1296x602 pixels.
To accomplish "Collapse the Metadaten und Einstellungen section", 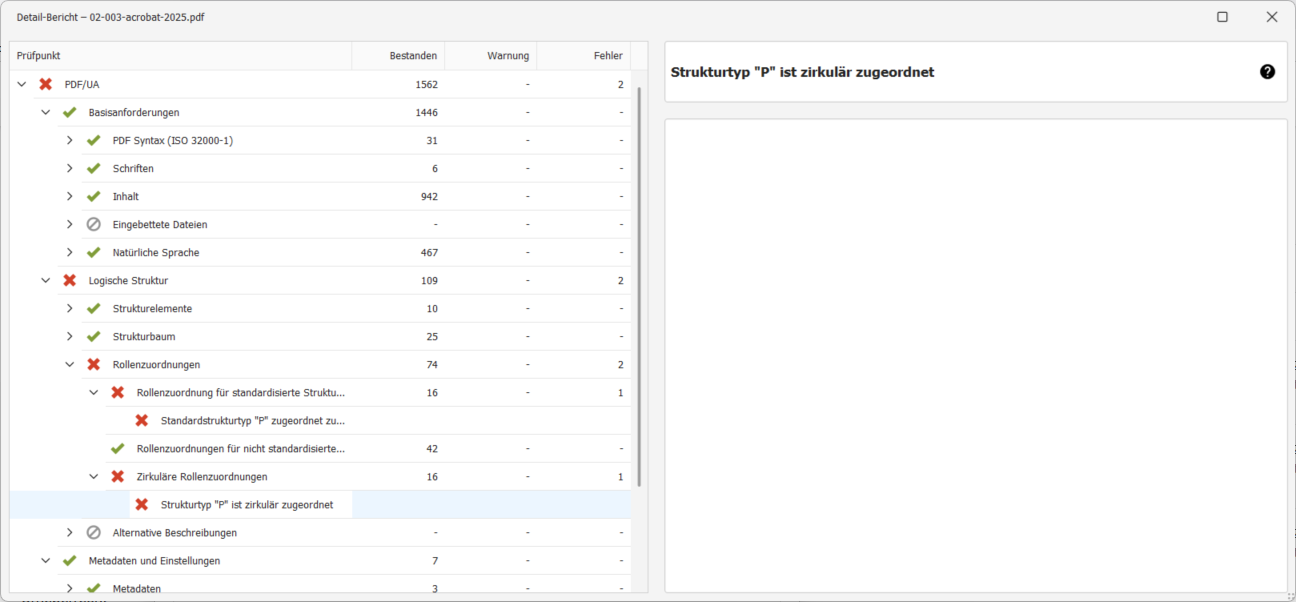I will 46,561.
